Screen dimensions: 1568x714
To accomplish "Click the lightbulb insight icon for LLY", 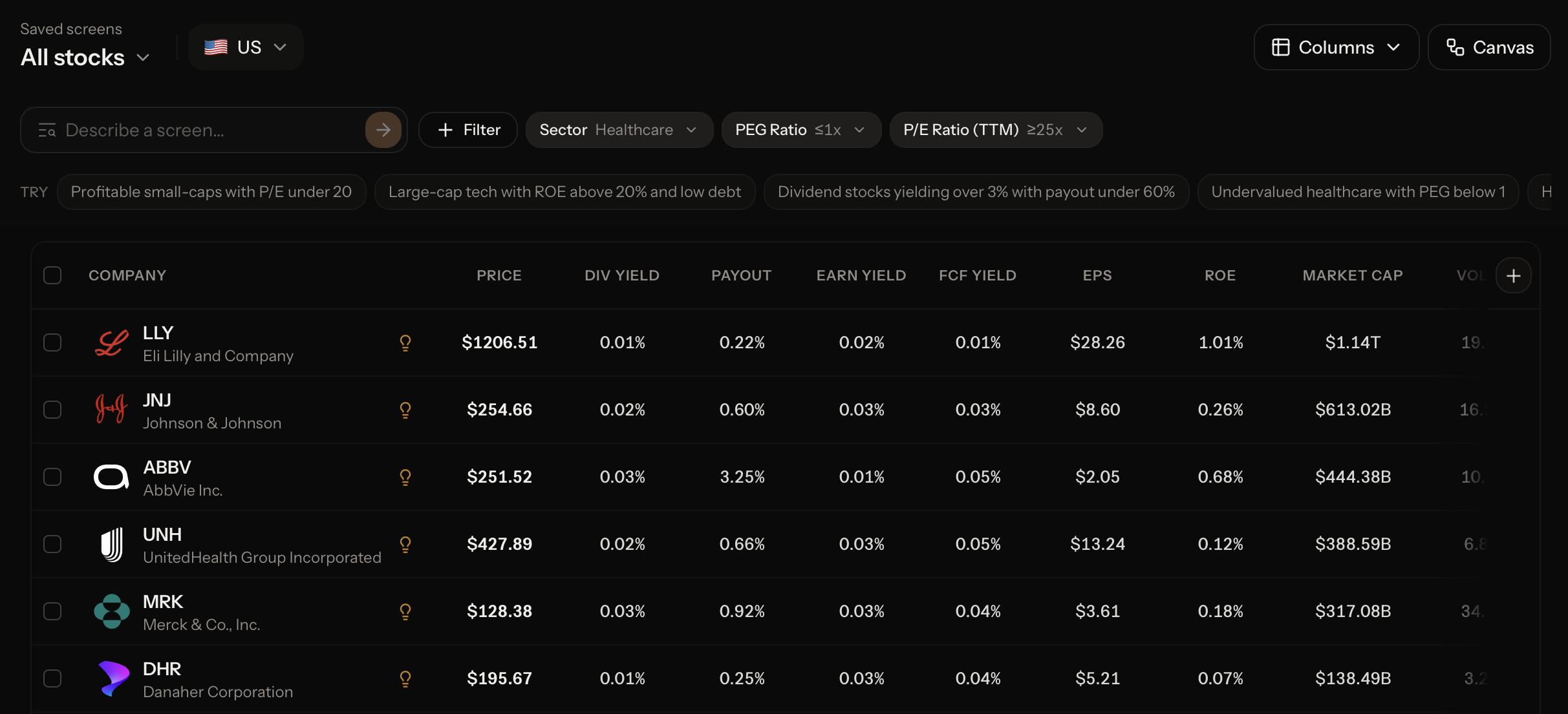I will click(405, 342).
